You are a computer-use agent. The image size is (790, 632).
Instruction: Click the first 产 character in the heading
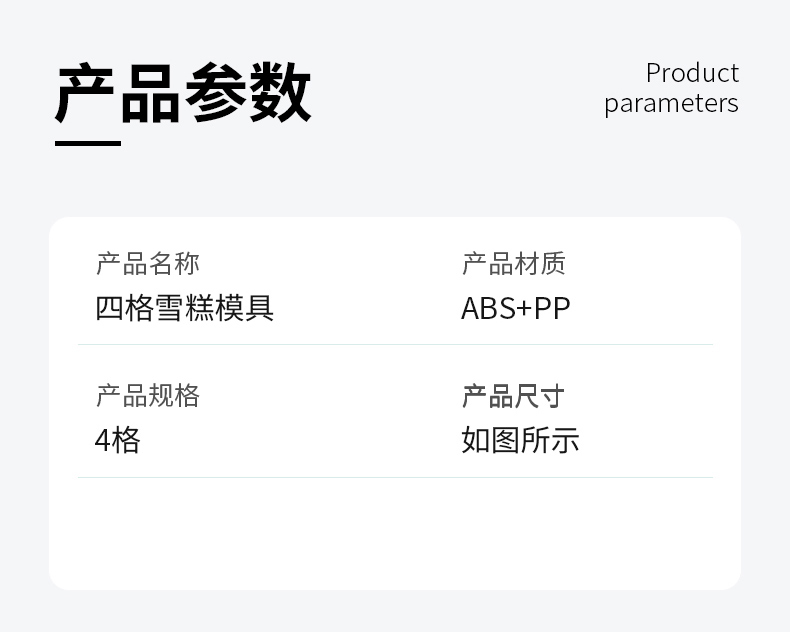click(x=85, y=93)
